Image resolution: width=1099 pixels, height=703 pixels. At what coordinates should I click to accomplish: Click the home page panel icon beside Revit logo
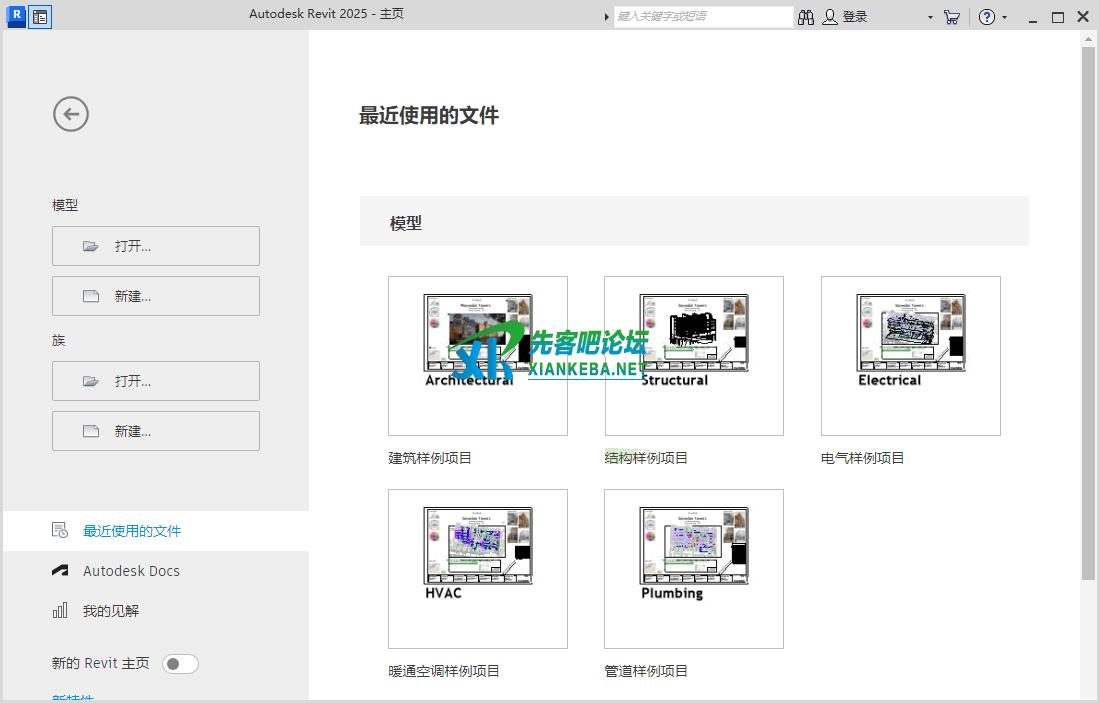coord(40,17)
